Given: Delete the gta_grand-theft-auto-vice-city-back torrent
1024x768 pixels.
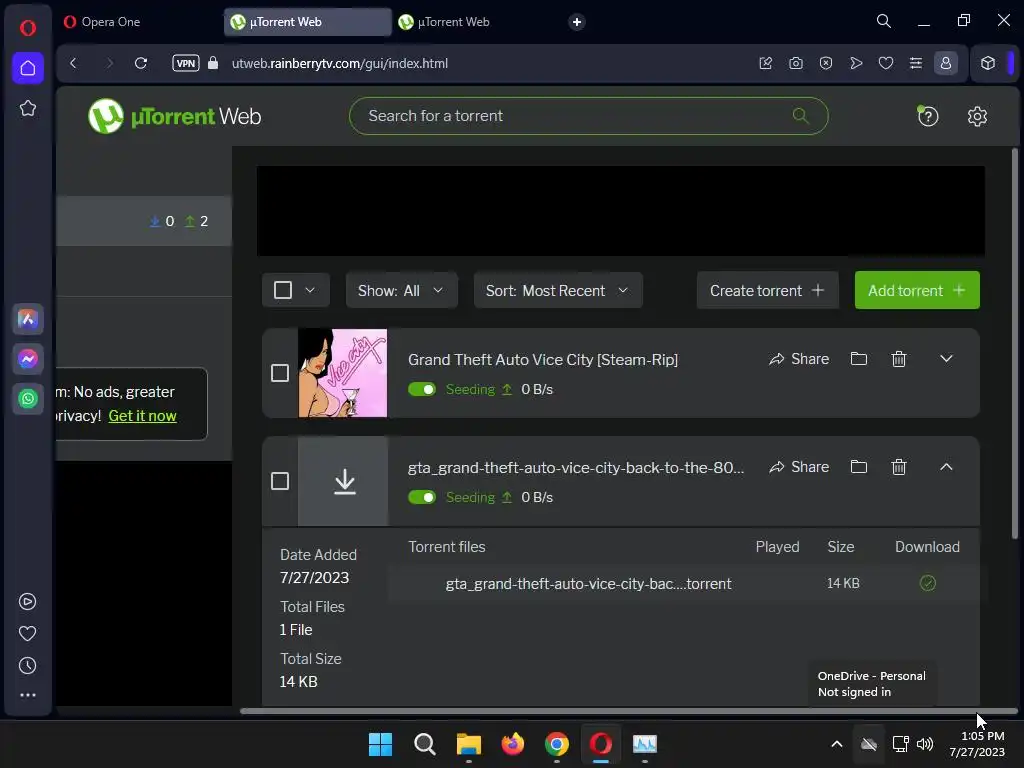Looking at the screenshot, I should click(x=899, y=466).
